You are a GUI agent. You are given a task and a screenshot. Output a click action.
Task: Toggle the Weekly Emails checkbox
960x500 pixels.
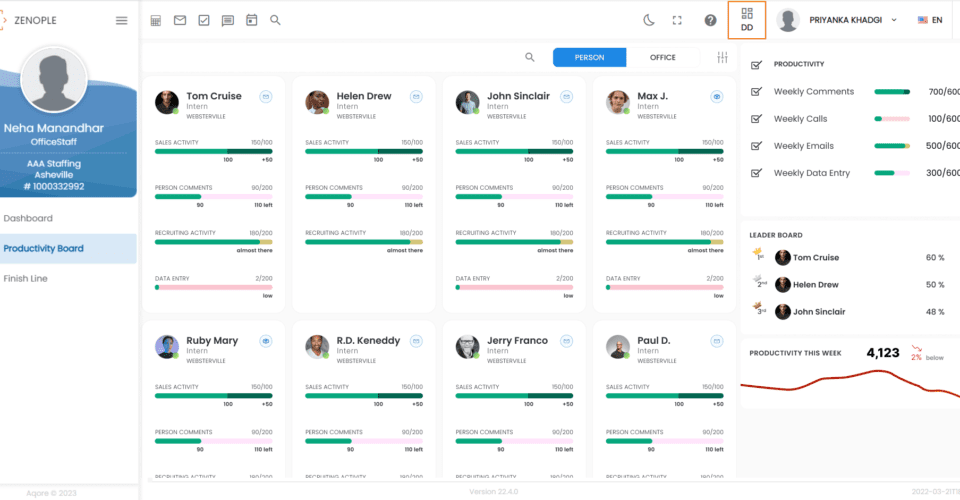[x=756, y=146]
